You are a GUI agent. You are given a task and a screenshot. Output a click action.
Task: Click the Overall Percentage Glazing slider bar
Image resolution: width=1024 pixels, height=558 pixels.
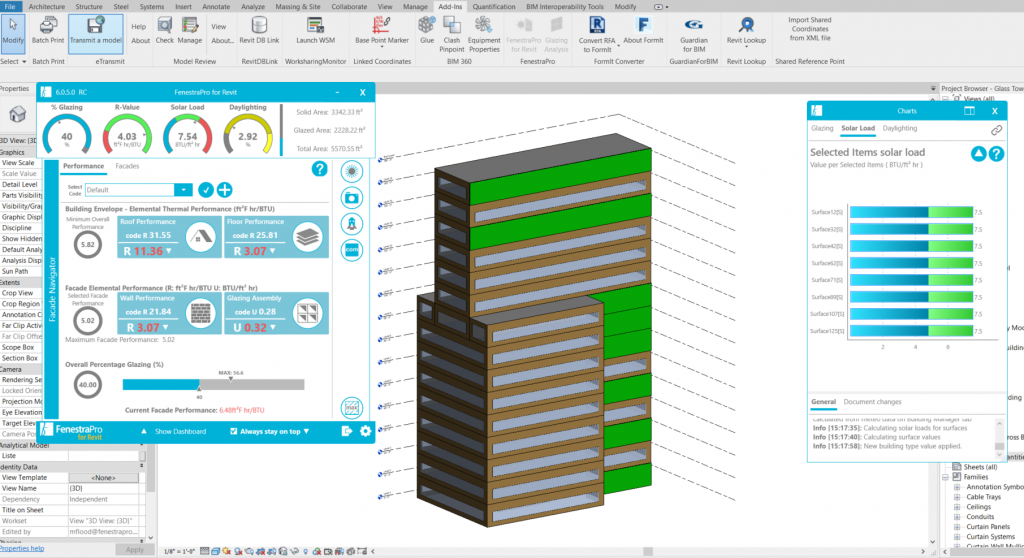[213, 385]
